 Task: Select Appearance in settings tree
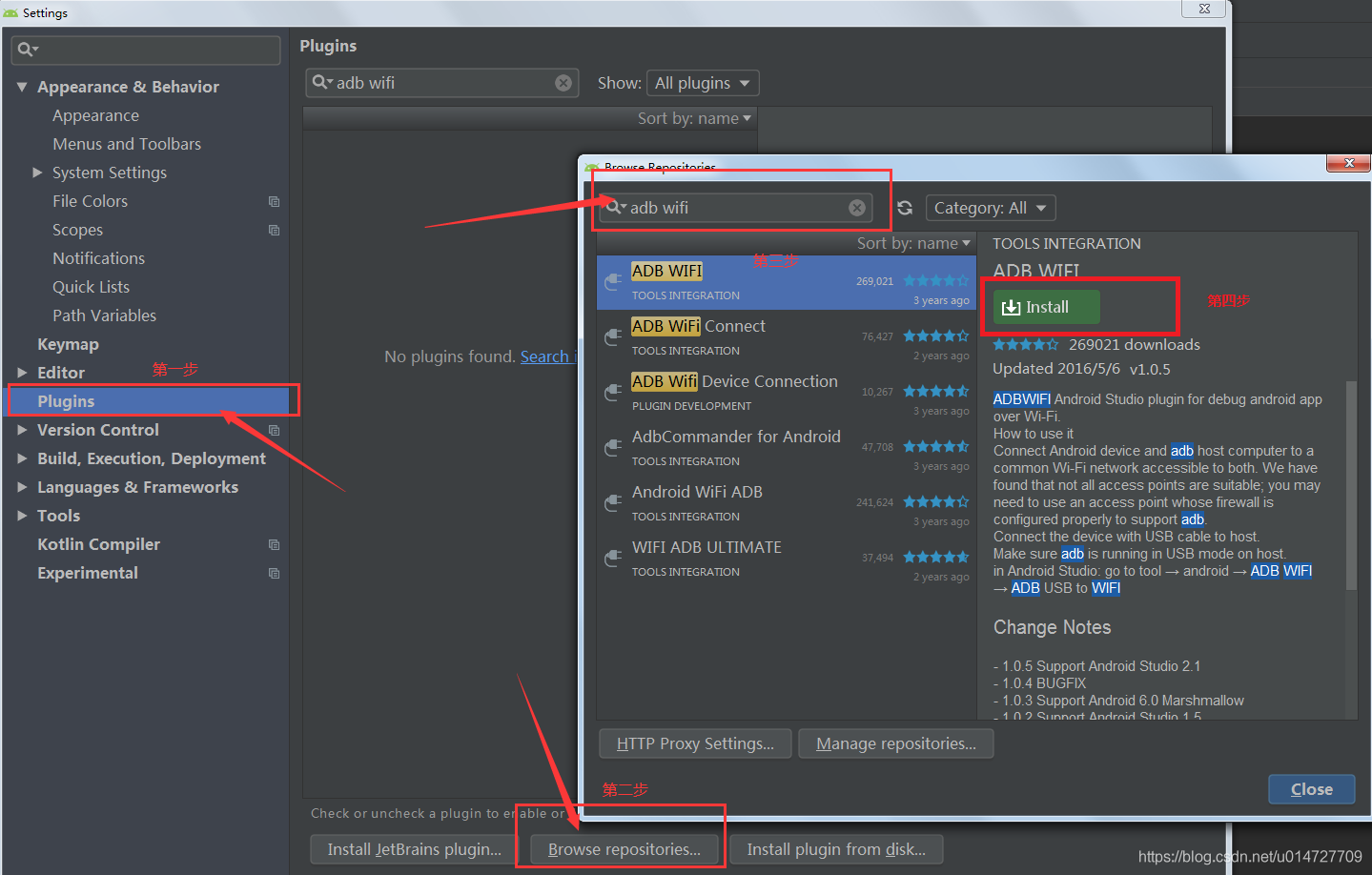95,115
